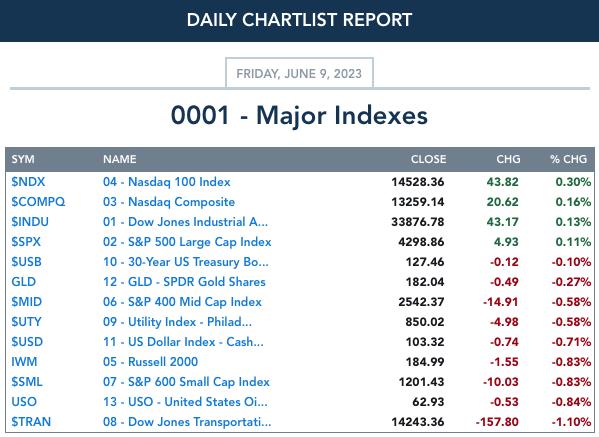Open the Russell 2000 name link
This screenshot has width=599, height=437.
tap(151, 362)
